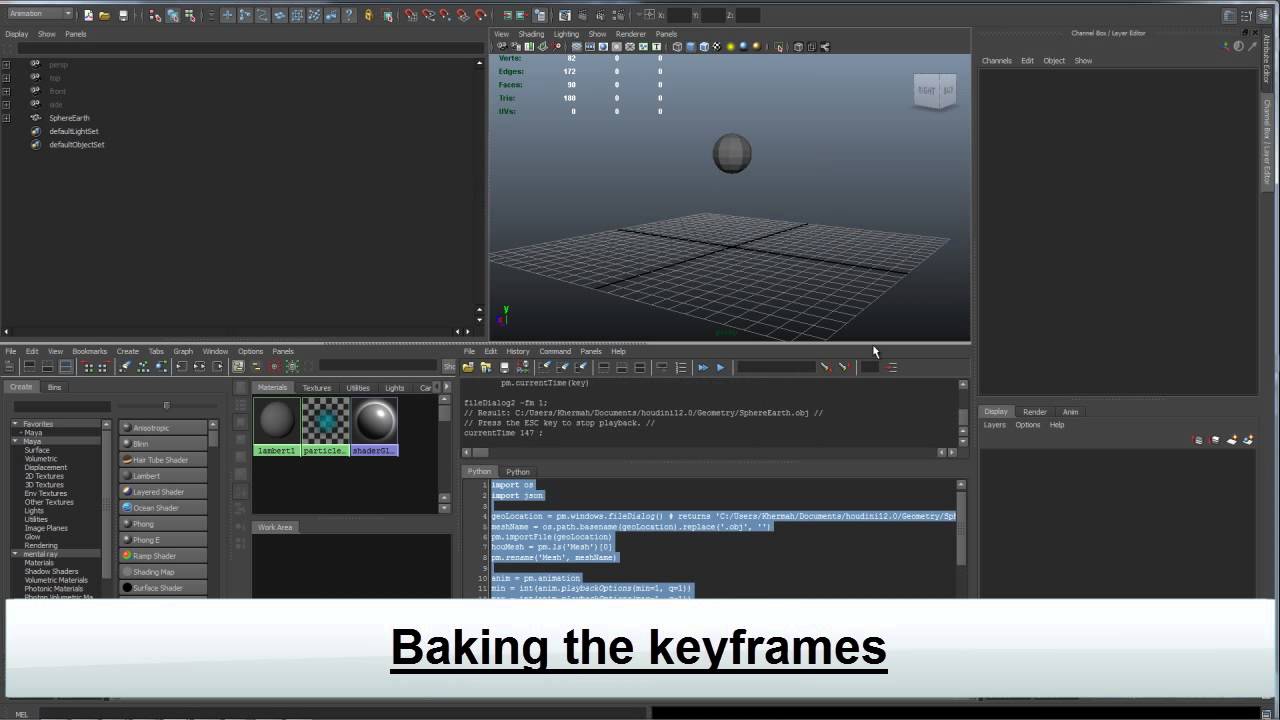Open the Script Editor History menu
The image size is (1280, 720).
[517, 351]
